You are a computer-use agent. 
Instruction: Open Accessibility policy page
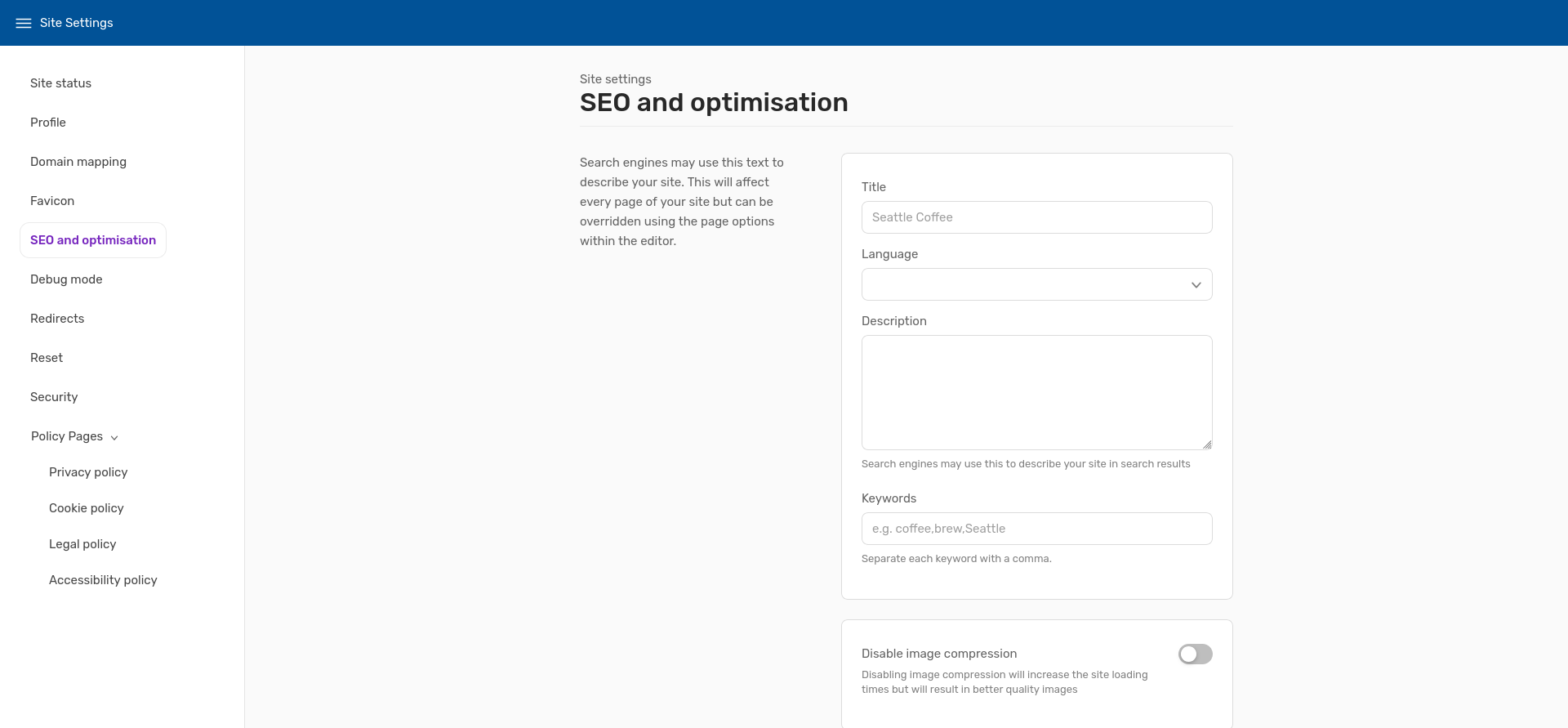pyautogui.click(x=103, y=580)
